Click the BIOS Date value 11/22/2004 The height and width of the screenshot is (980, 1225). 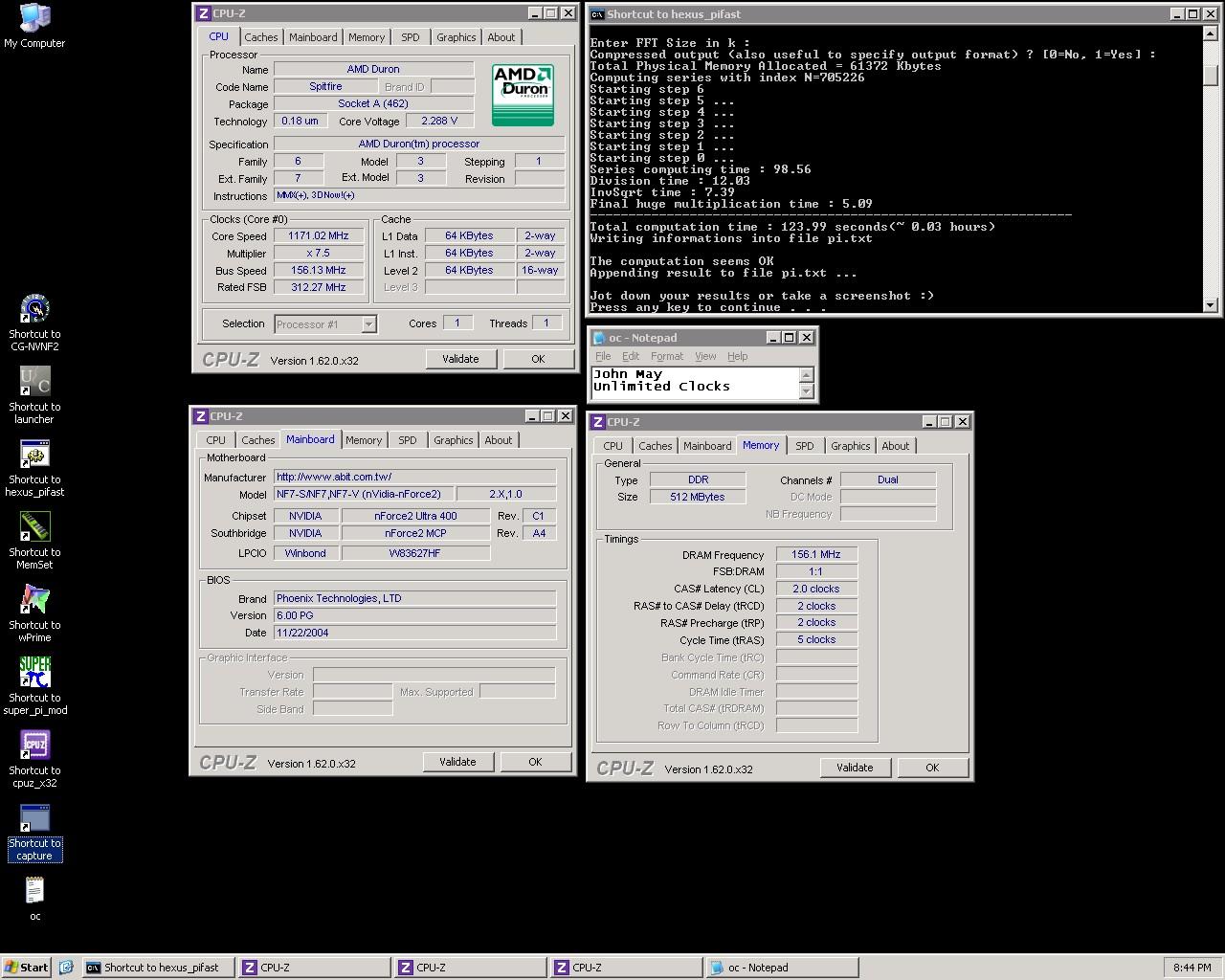coord(414,633)
